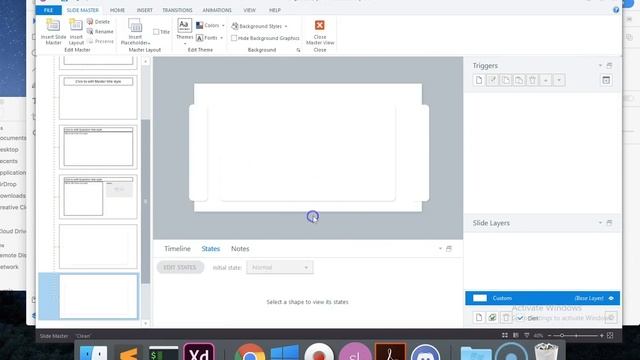This screenshot has height=360, width=640.
Task: Click the paste trigger icon
Action: [519, 80]
